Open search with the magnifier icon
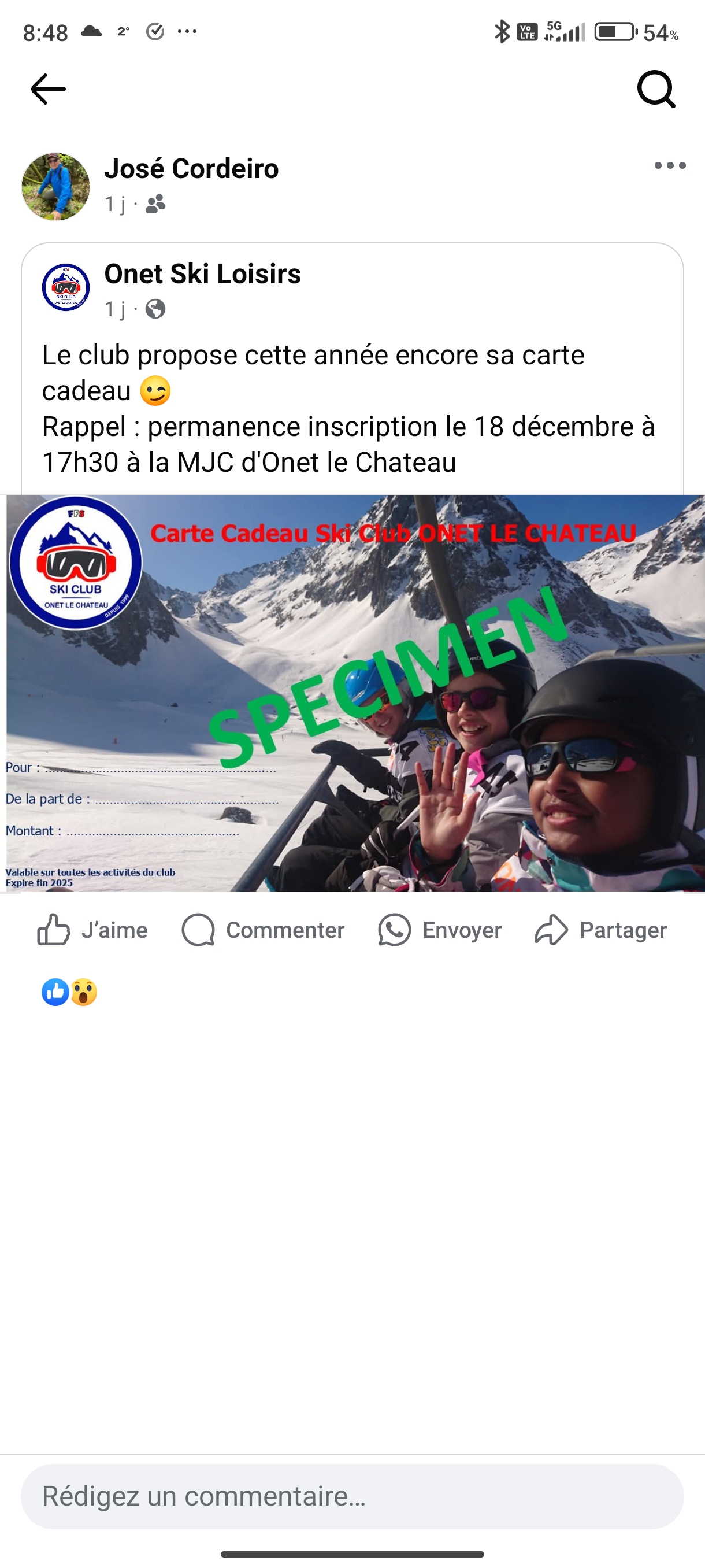705x1568 pixels. tap(656, 90)
